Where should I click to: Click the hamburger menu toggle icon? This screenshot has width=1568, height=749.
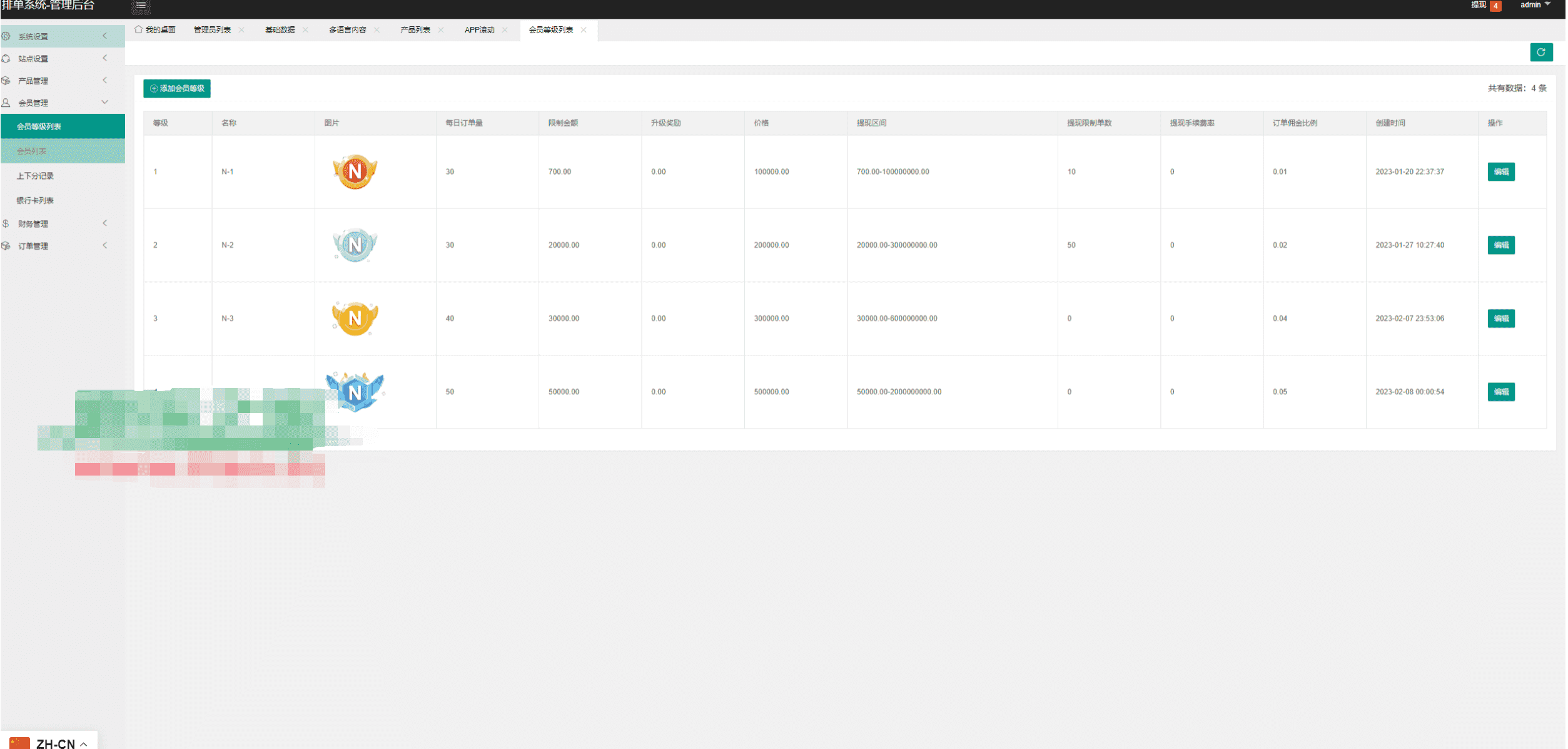[141, 6]
